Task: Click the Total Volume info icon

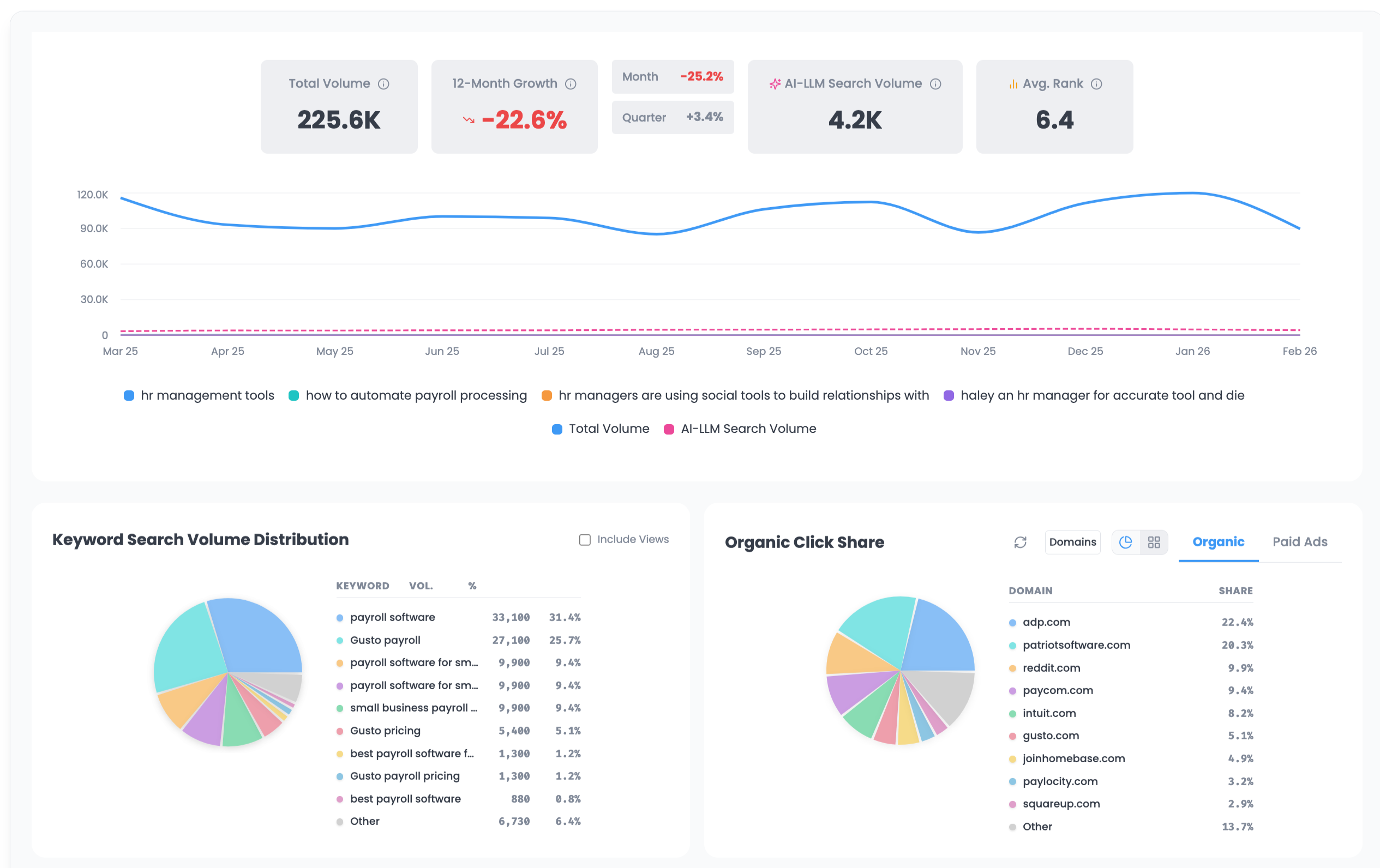Action: 383,84
